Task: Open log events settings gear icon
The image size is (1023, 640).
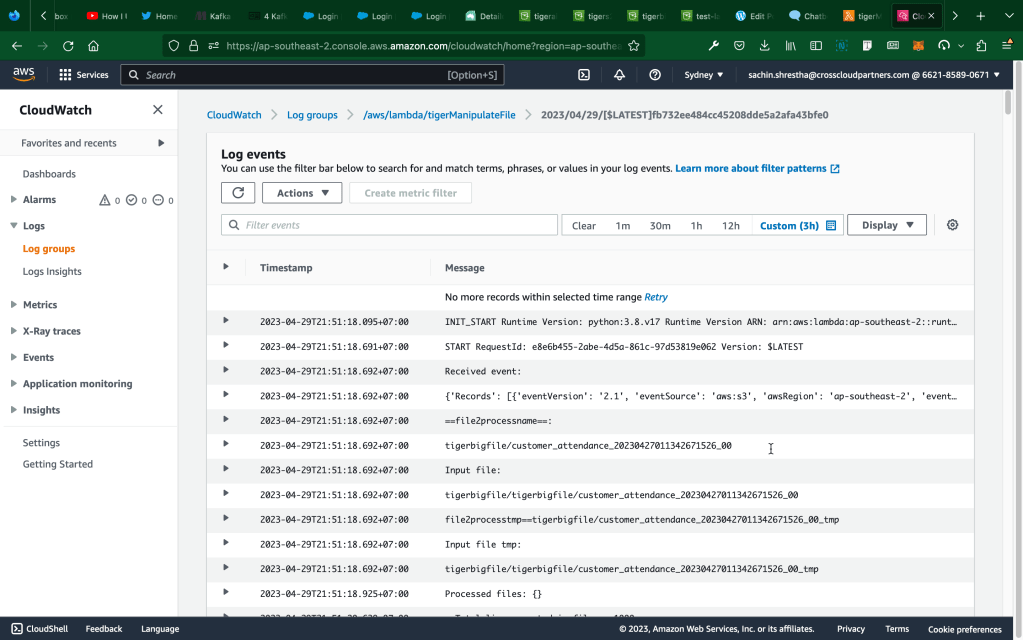Action: click(952, 225)
